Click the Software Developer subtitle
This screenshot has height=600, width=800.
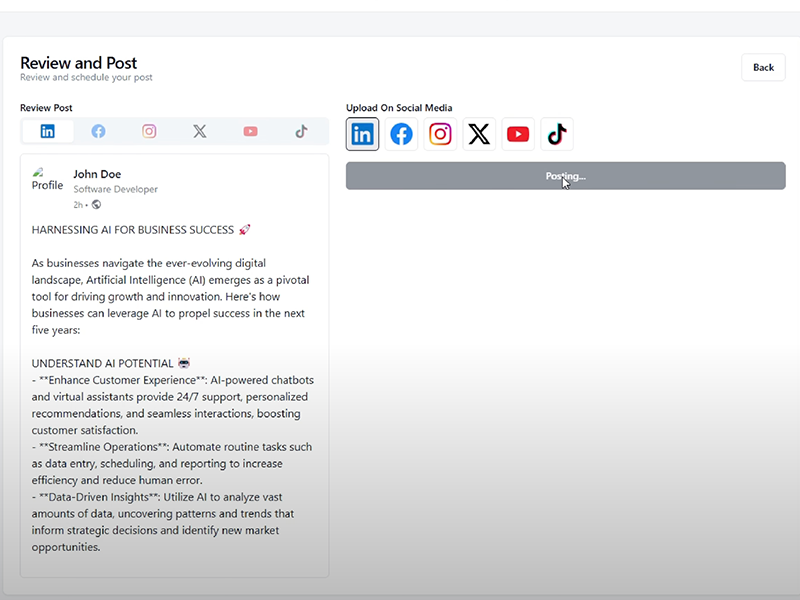pos(115,189)
